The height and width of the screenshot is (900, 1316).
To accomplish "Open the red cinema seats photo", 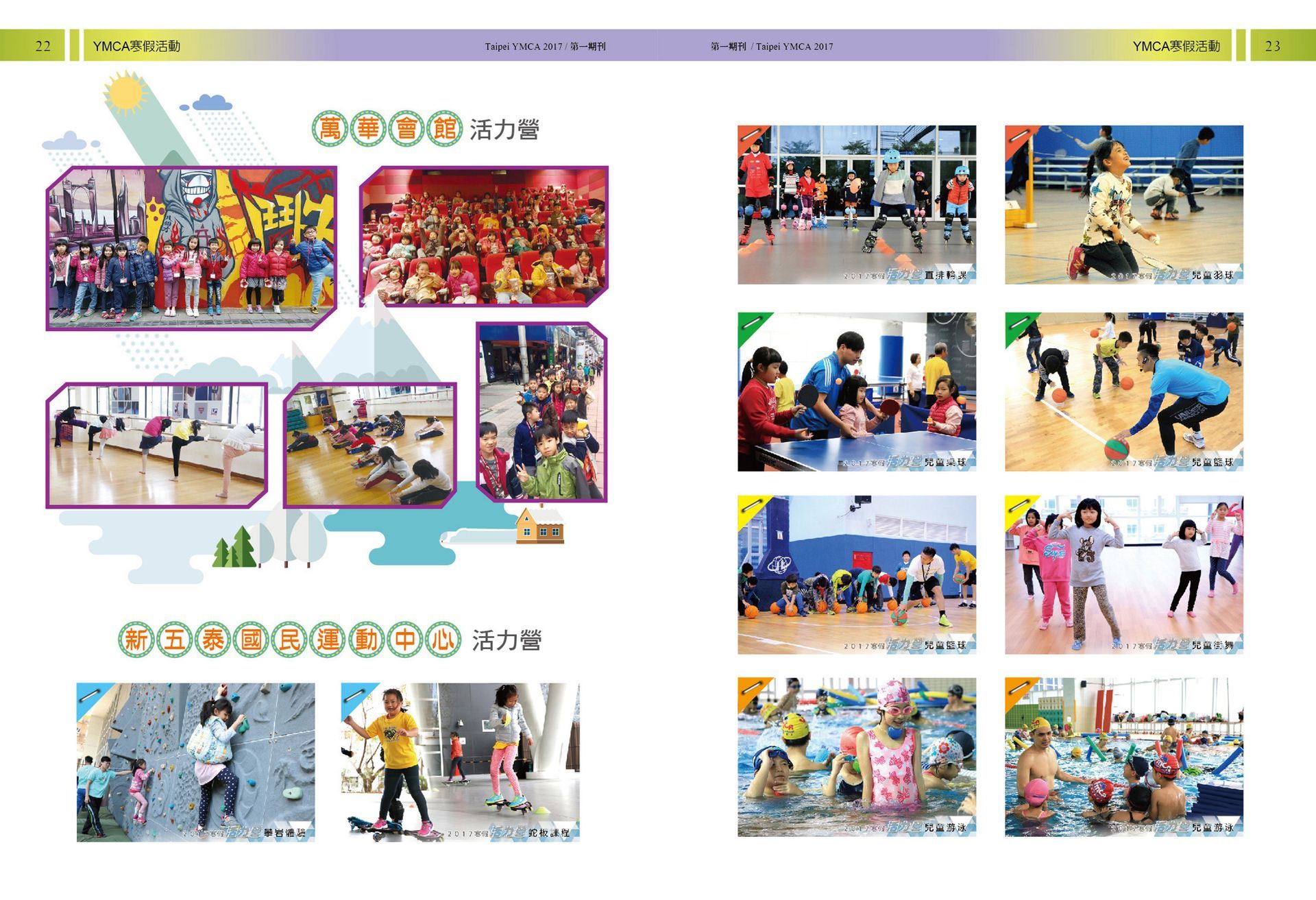I will tap(483, 236).
